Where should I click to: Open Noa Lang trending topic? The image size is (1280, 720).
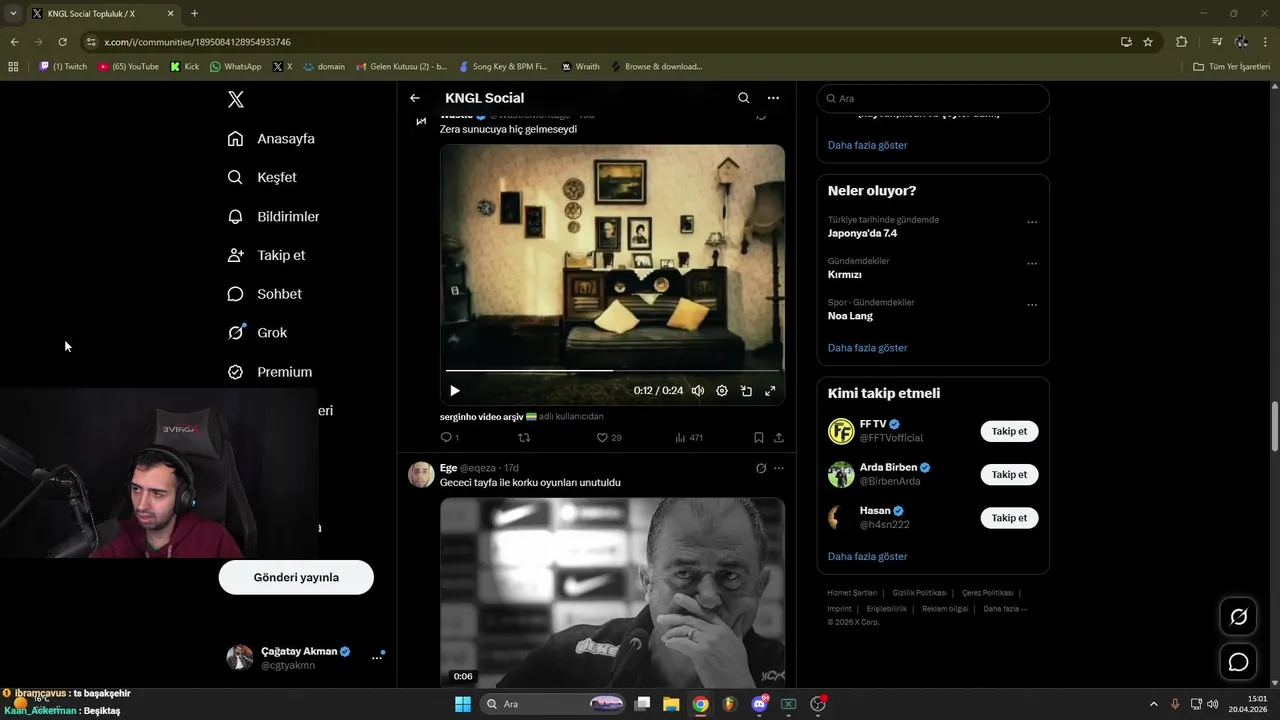(x=850, y=316)
